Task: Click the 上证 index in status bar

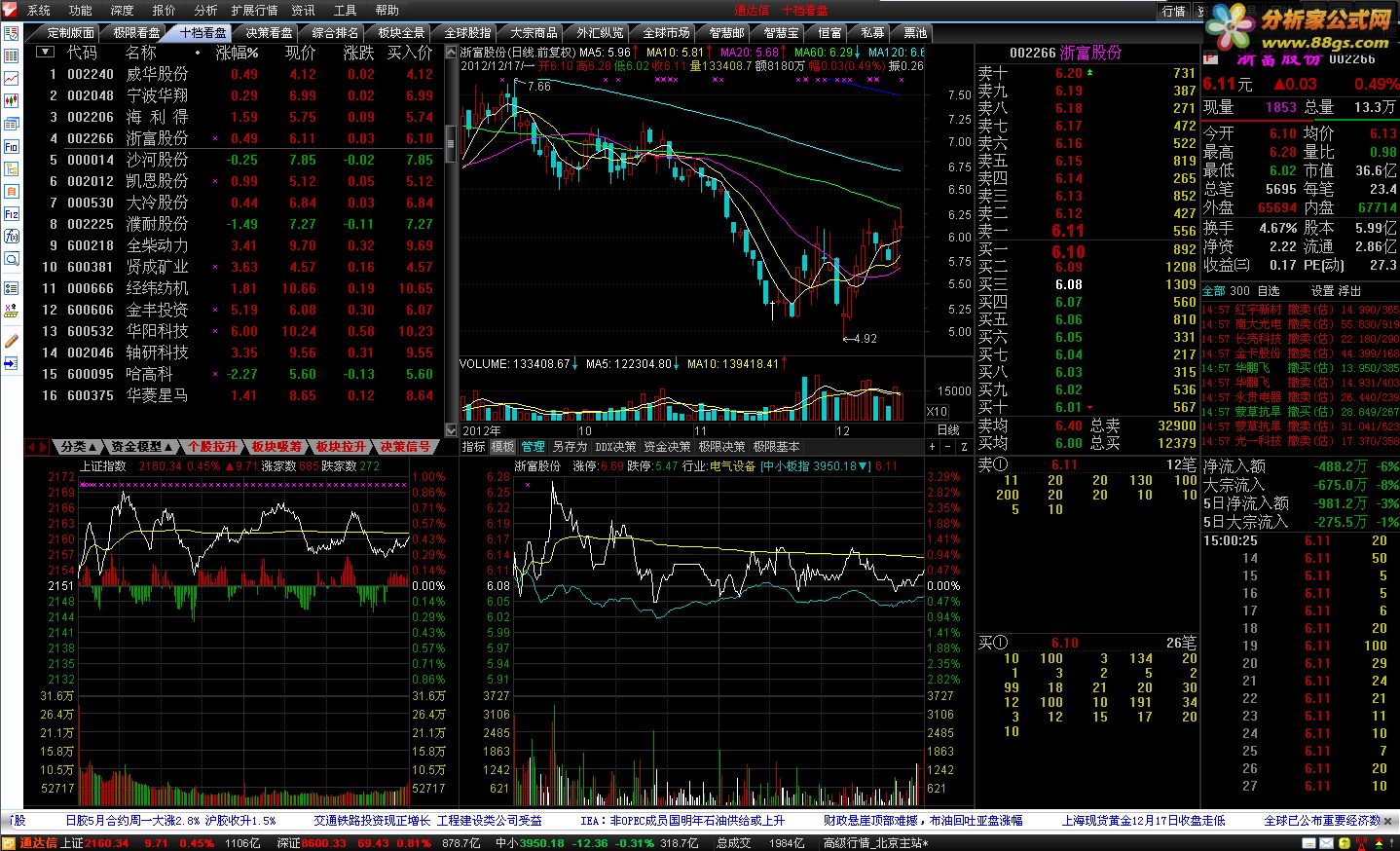Action: (71, 843)
